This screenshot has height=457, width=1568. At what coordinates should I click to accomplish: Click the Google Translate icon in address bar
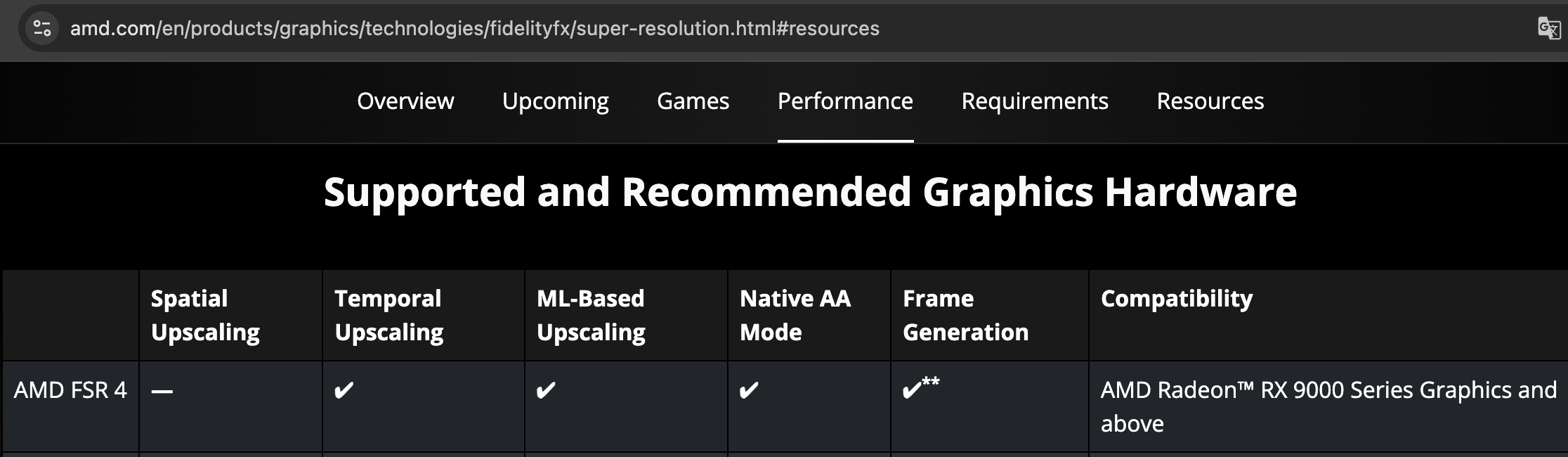click(x=1548, y=28)
